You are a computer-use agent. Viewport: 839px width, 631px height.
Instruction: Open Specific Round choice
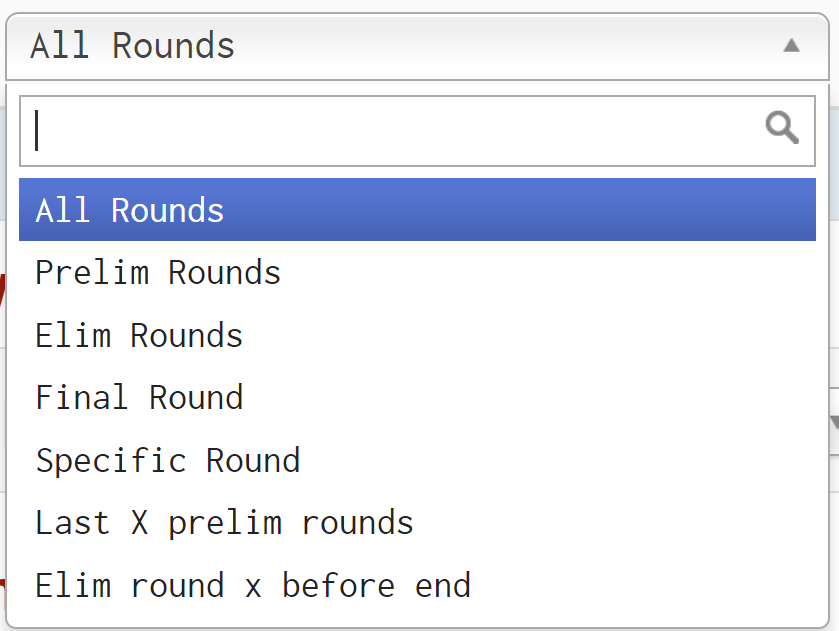[168, 461]
